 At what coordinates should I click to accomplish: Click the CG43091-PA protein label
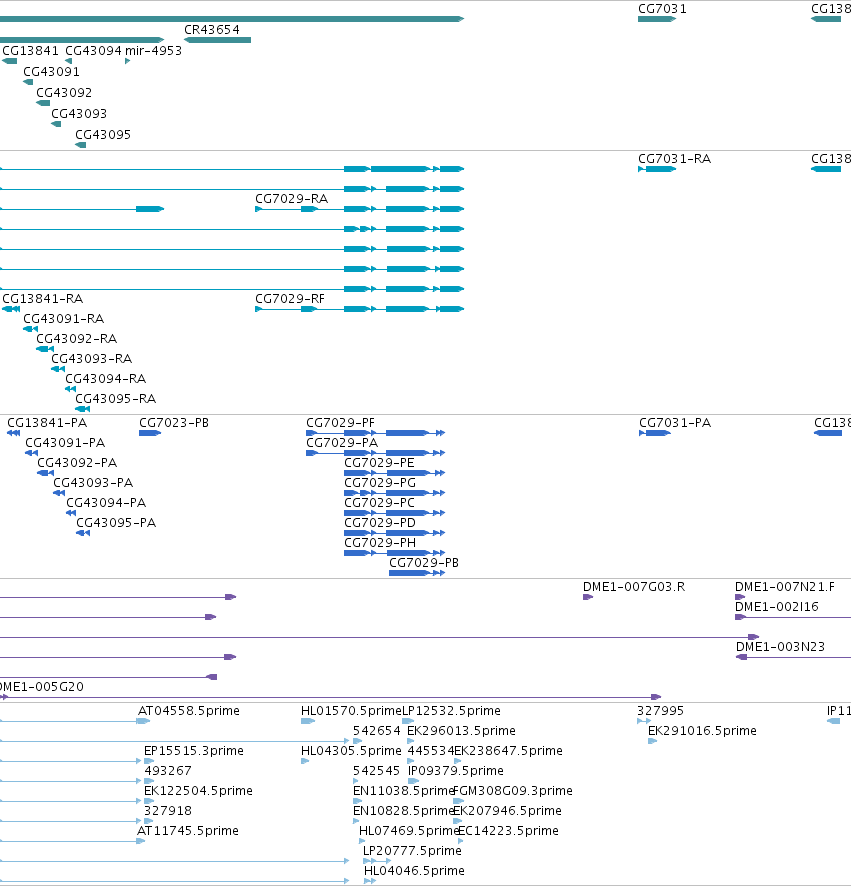(x=65, y=443)
